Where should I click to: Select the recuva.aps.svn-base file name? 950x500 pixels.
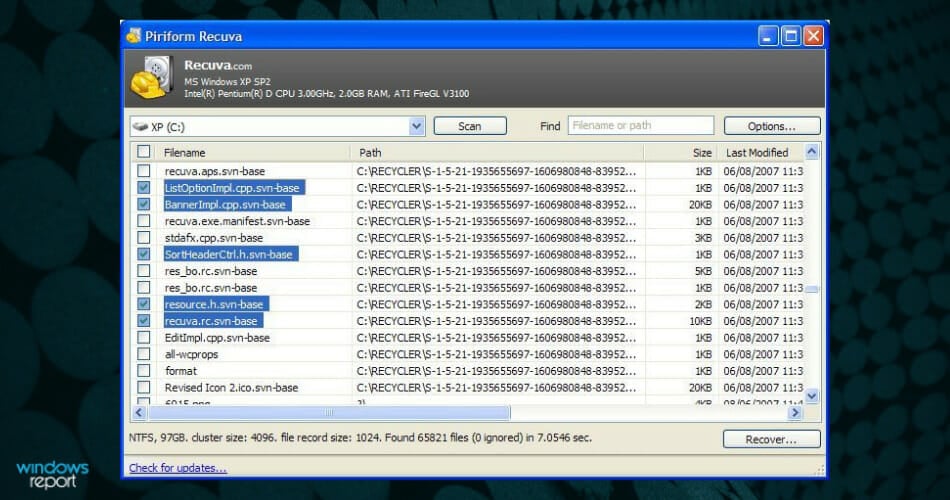click(214, 171)
